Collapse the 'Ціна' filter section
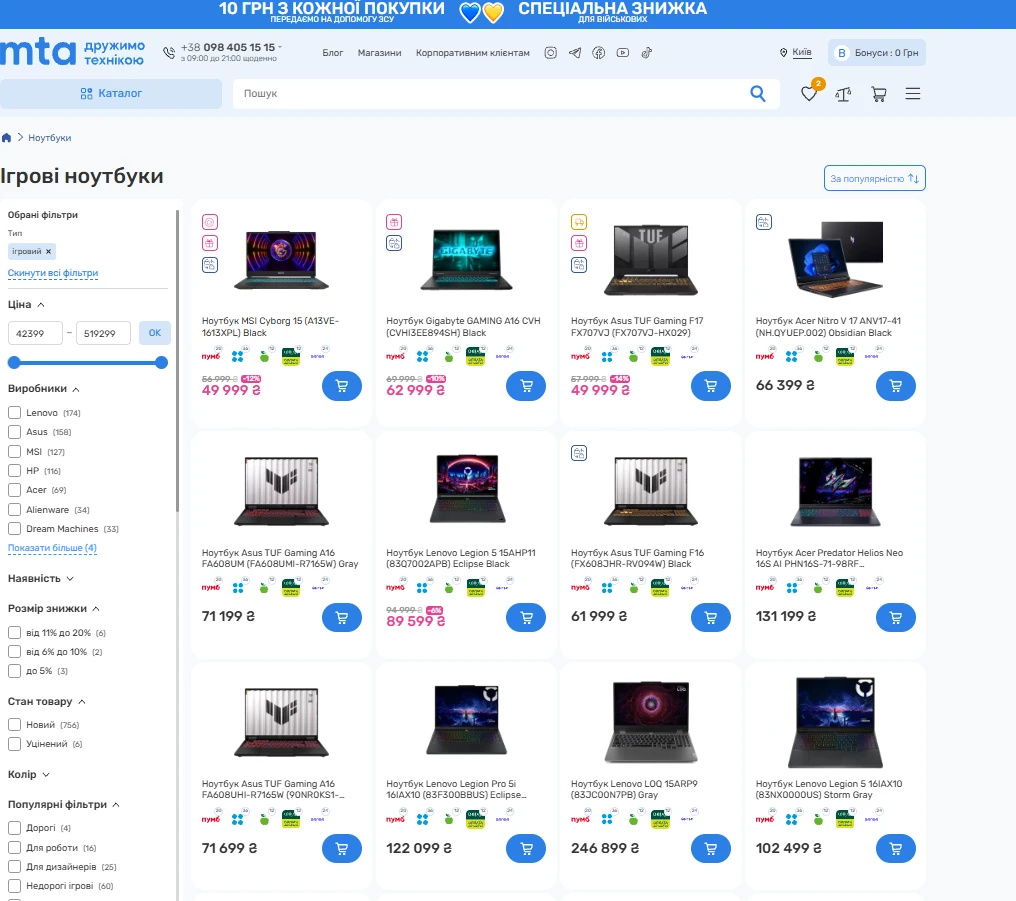 coord(26,304)
